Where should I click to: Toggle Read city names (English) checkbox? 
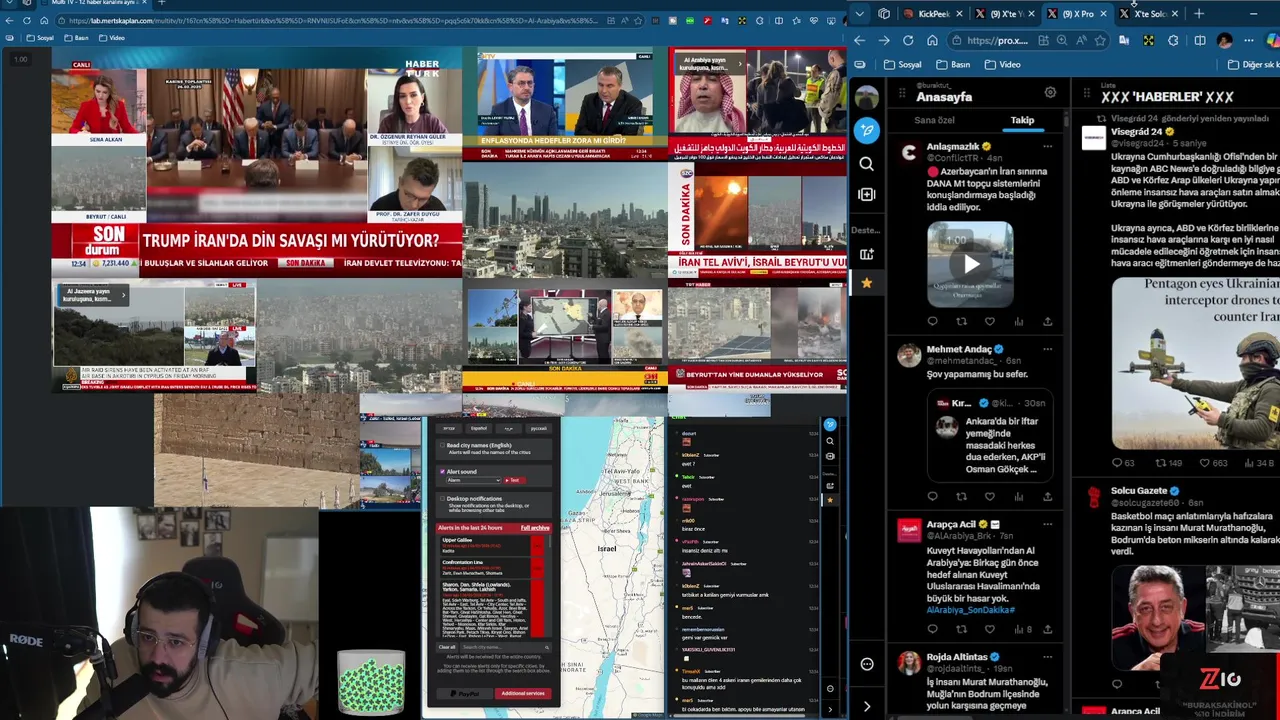pos(442,446)
